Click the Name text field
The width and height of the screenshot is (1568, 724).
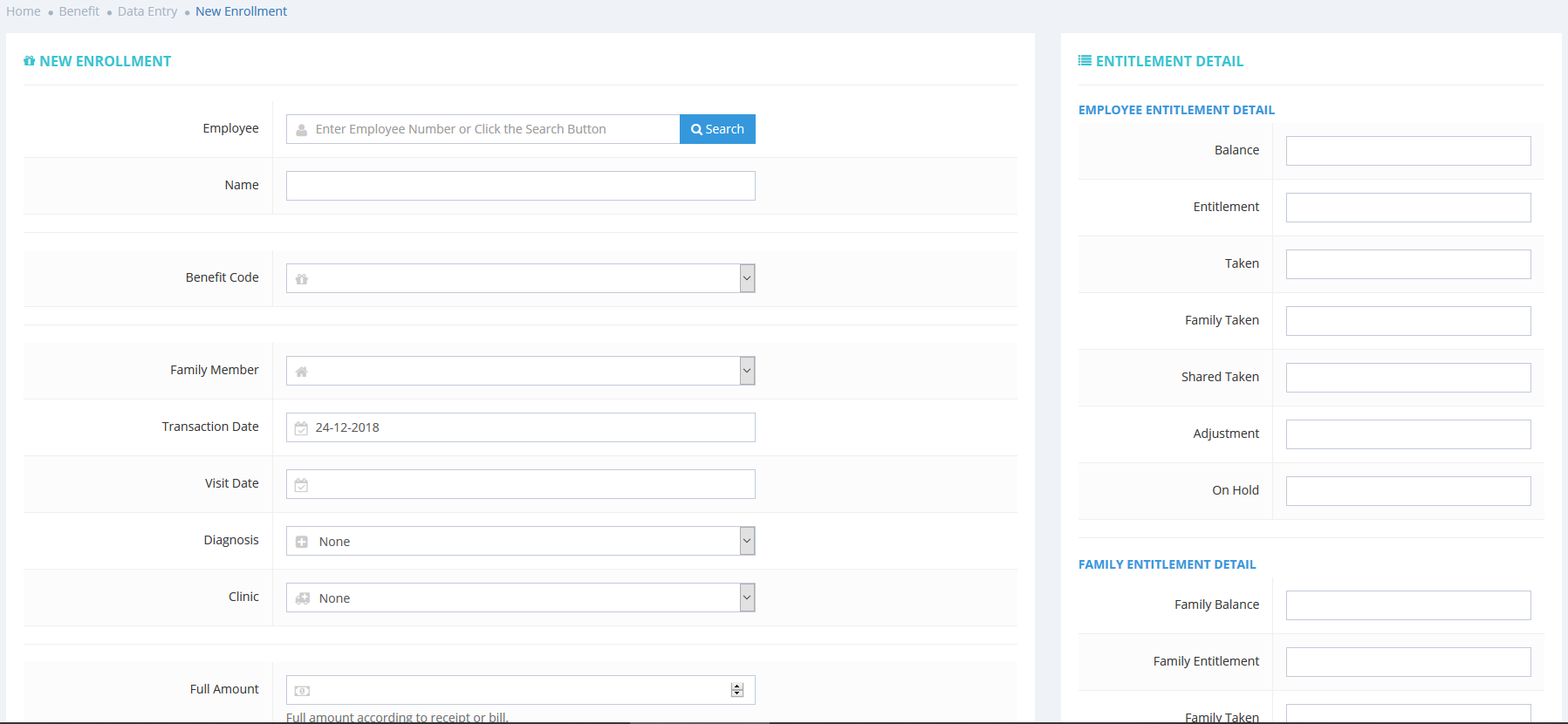(520, 186)
